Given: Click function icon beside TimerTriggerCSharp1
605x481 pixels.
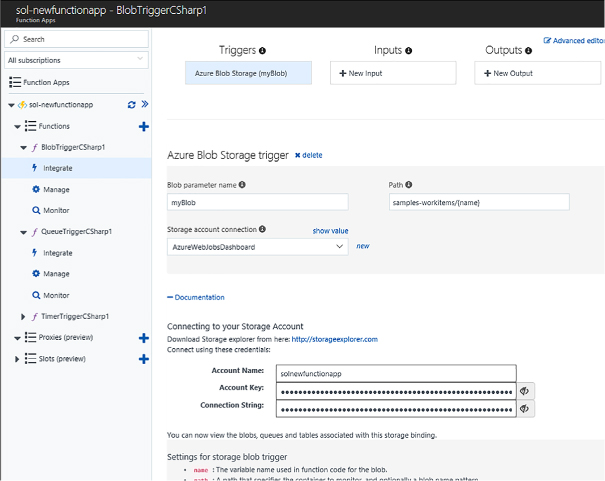Looking at the screenshot, I should pyautogui.click(x=35, y=316).
